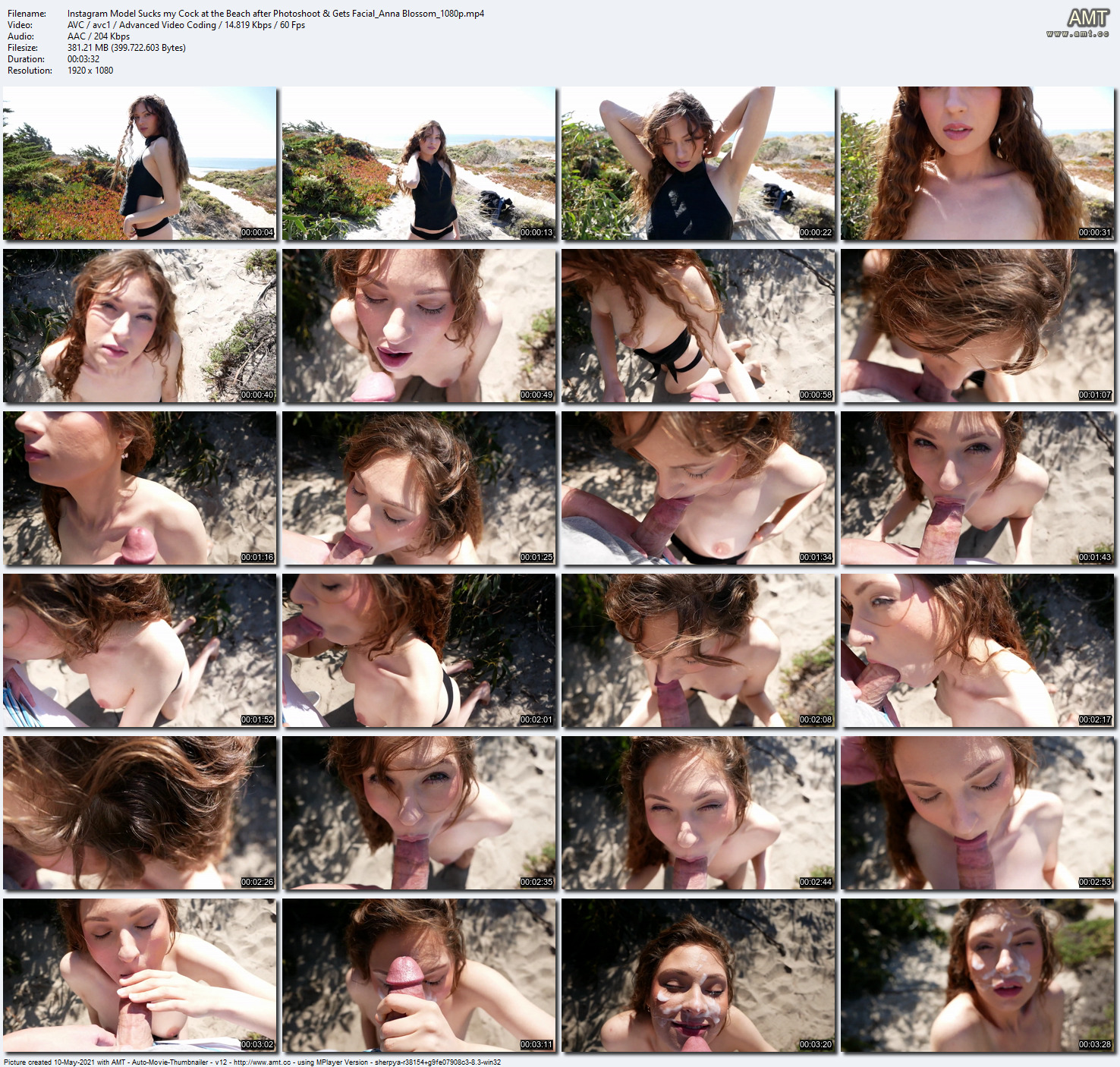
Task: Click the Audio codec text AAC / 204 Kbps
Action: coord(99,36)
